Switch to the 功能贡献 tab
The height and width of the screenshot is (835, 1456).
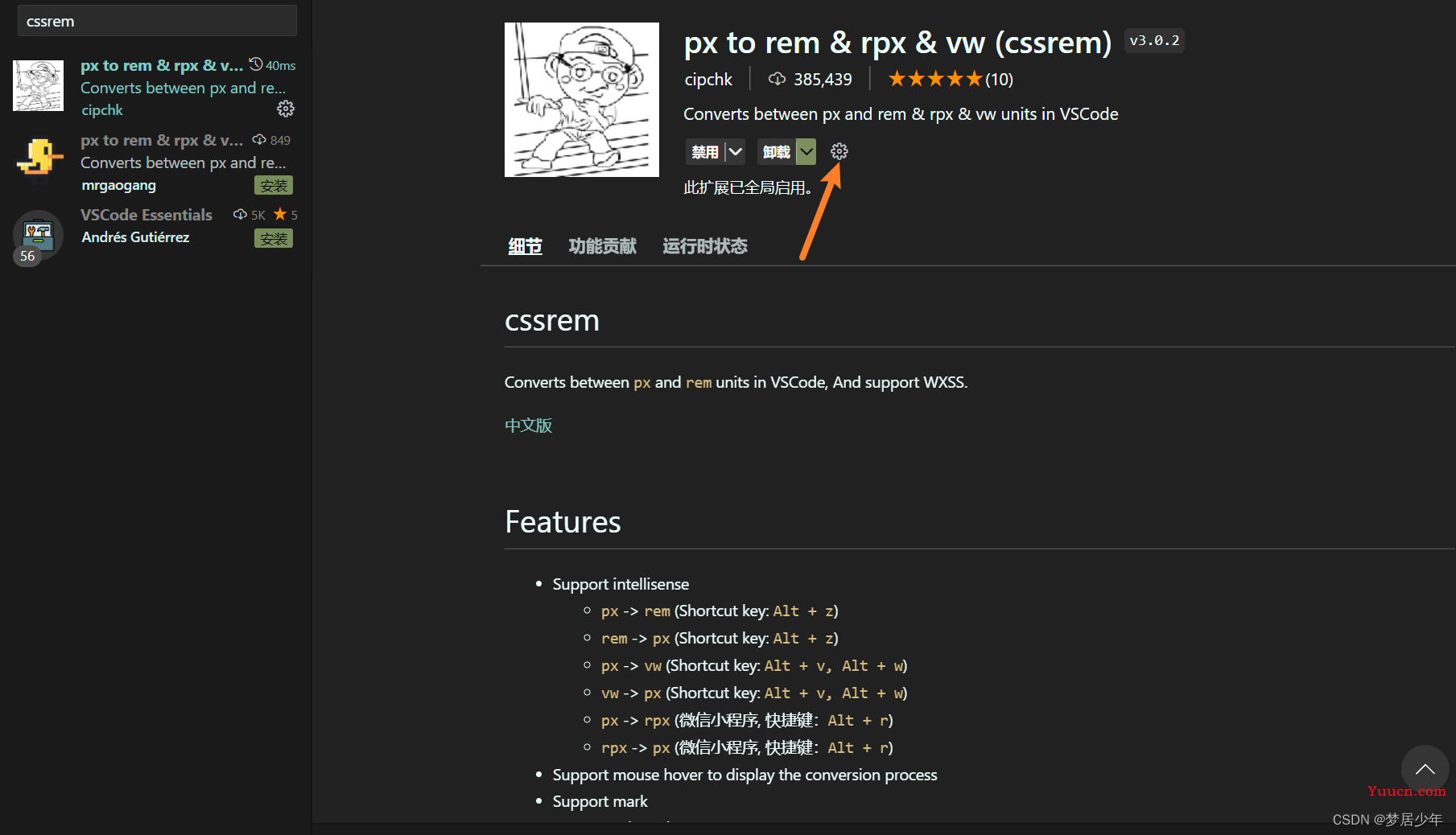(x=602, y=246)
